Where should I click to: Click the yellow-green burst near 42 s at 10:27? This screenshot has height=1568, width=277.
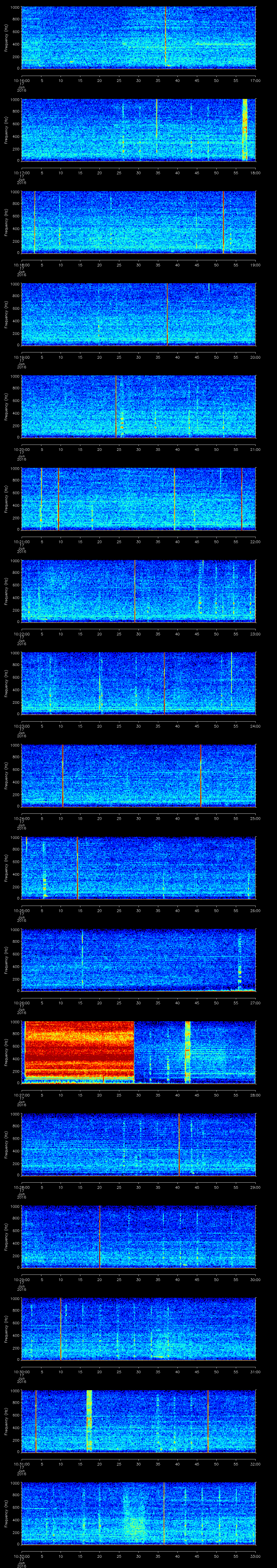coord(187,1052)
